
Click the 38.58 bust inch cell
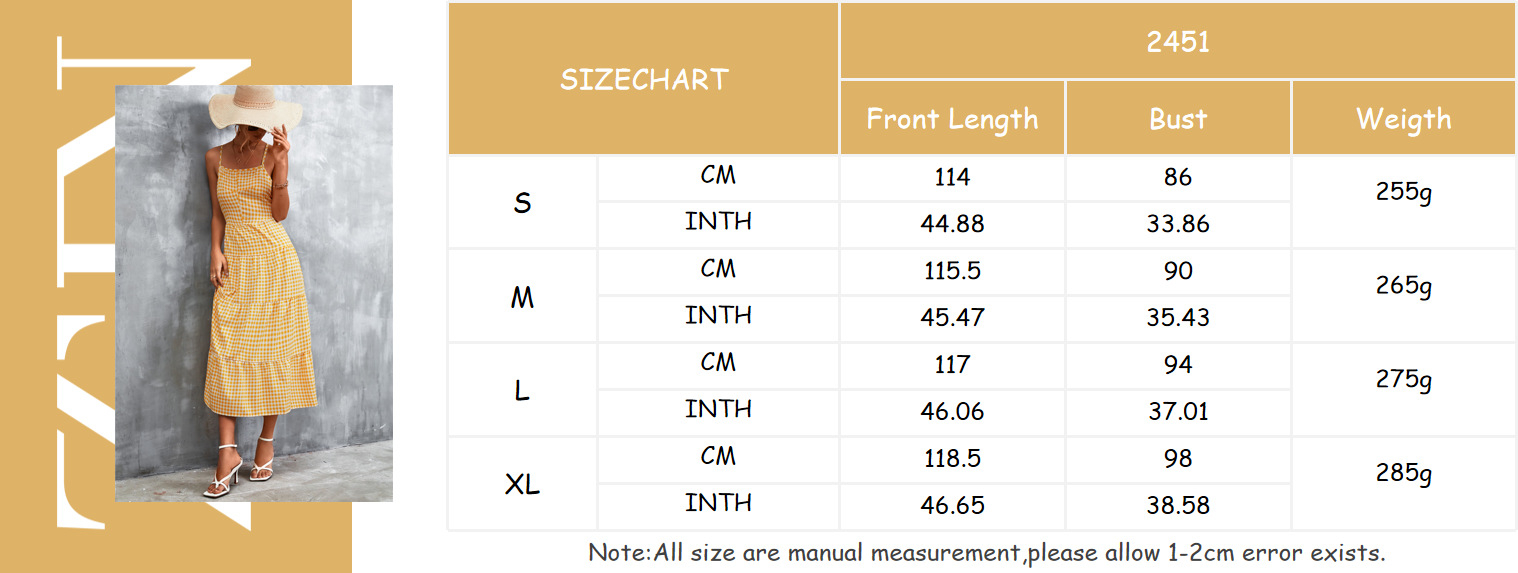[1178, 506]
